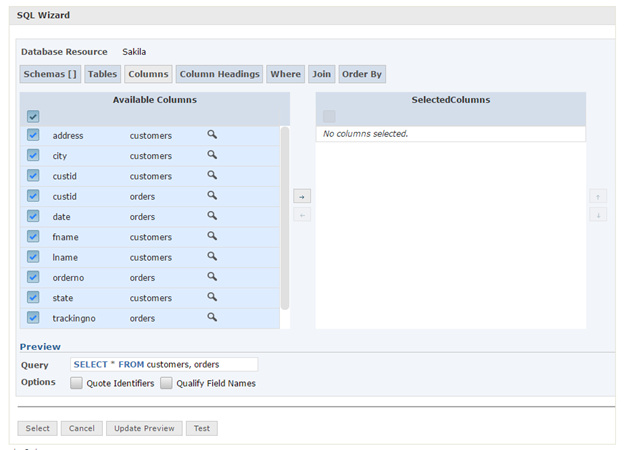Uncheck the custid orders checkbox
This screenshot has height=450, width=624.
coord(33,196)
